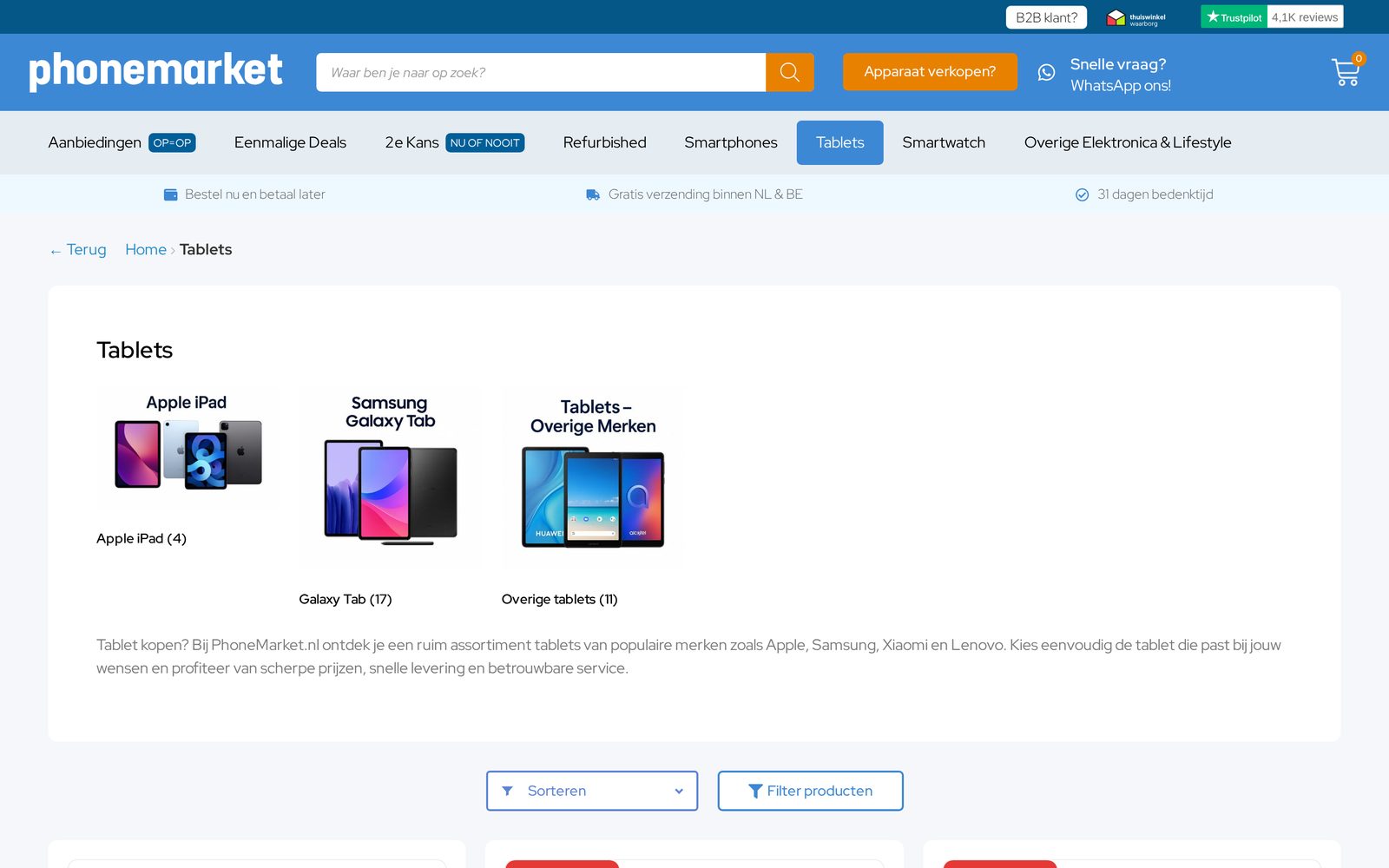Open the Galaxy Tab (17) category link

tap(346, 599)
